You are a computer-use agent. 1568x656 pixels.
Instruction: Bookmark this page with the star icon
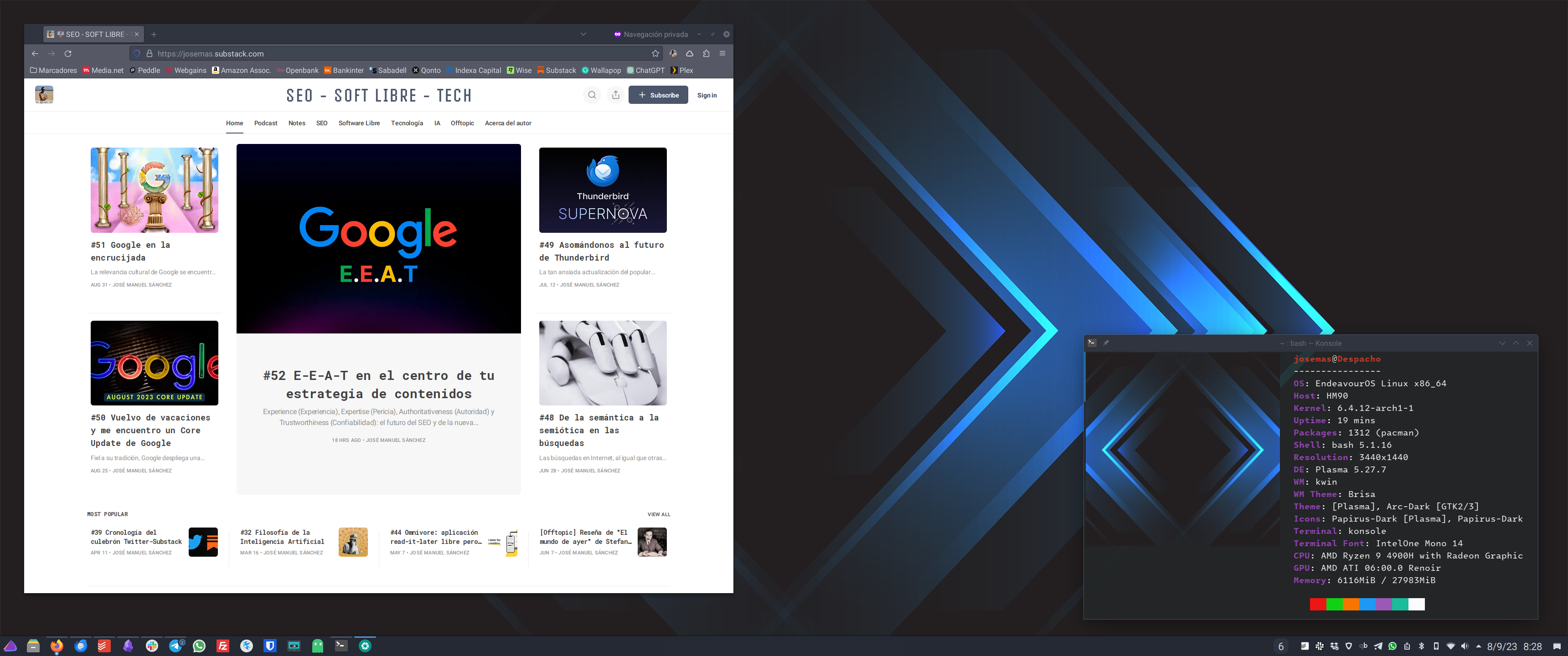coord(655,54)
